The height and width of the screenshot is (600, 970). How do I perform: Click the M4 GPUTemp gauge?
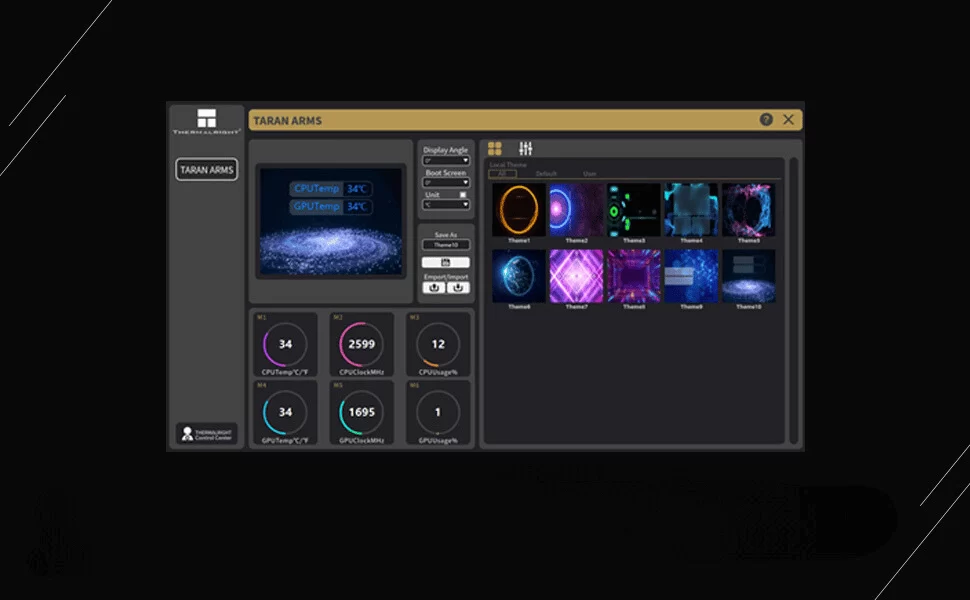coord(285,413)
